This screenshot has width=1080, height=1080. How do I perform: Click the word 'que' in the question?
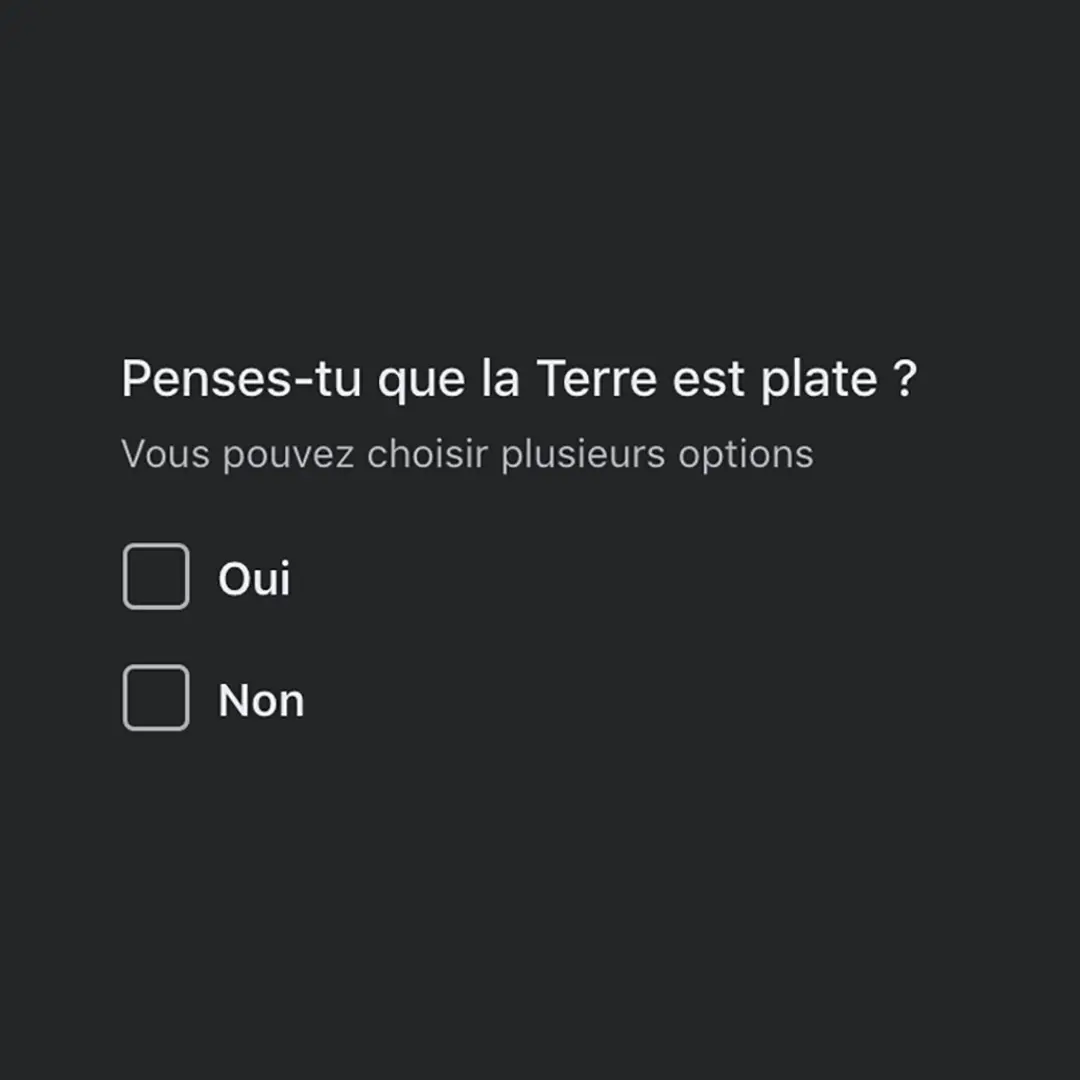click(422, 382)
